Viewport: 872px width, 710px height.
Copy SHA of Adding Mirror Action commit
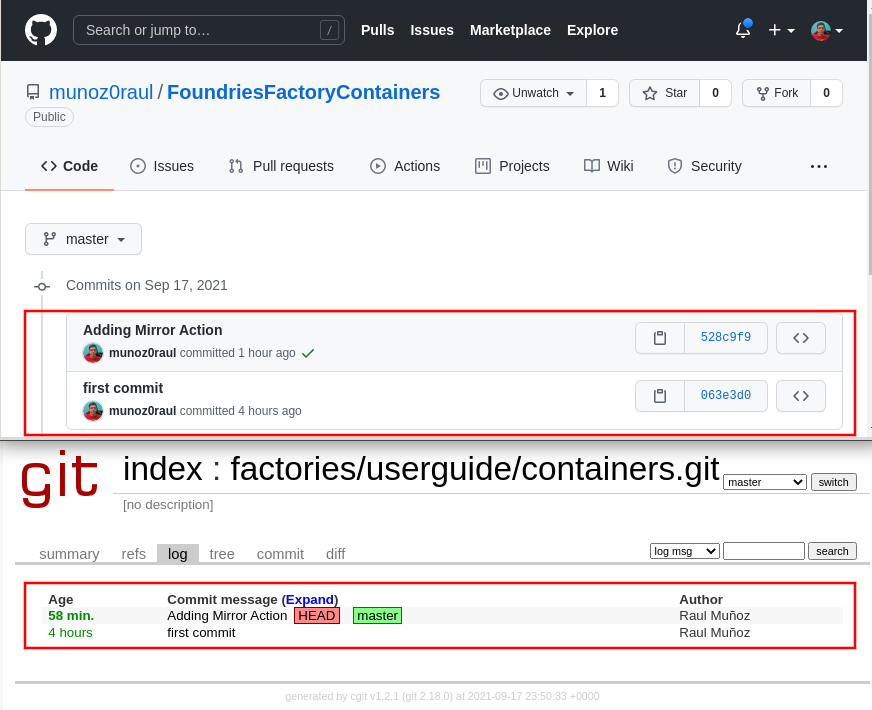660,338
